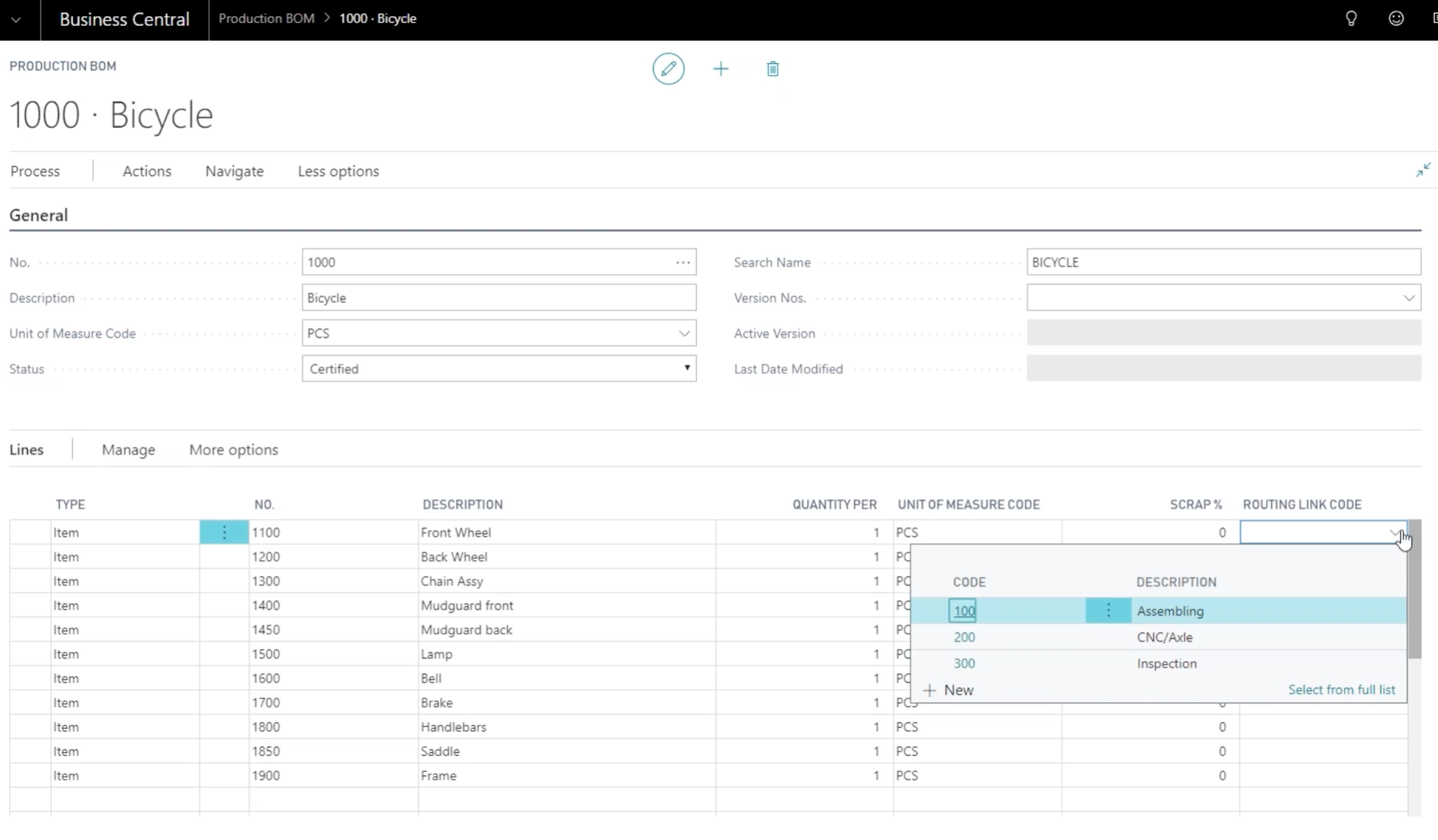Open the Process menu

click(35, 171)
